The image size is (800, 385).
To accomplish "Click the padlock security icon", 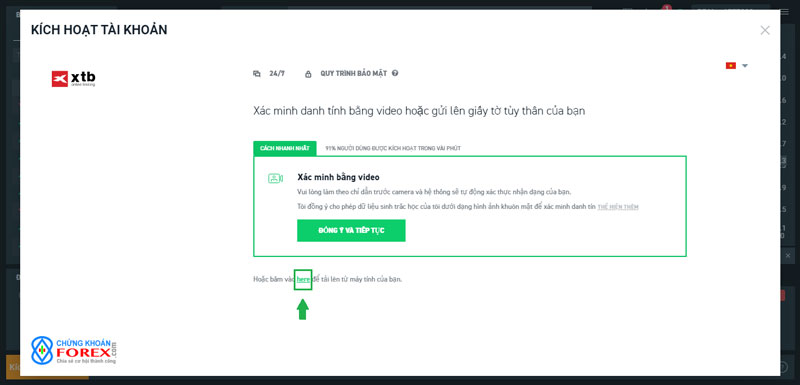I will (x=308, y=74).
